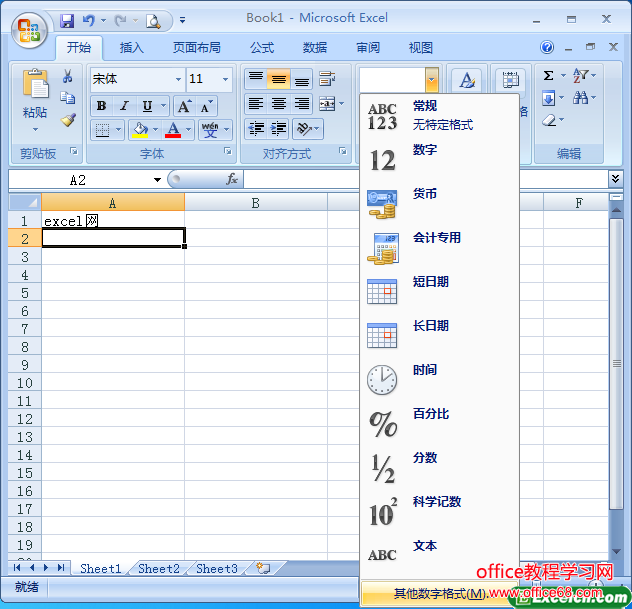Choose 百分比 percentage format
Screen dimensions: 632x609
(439, 424)
